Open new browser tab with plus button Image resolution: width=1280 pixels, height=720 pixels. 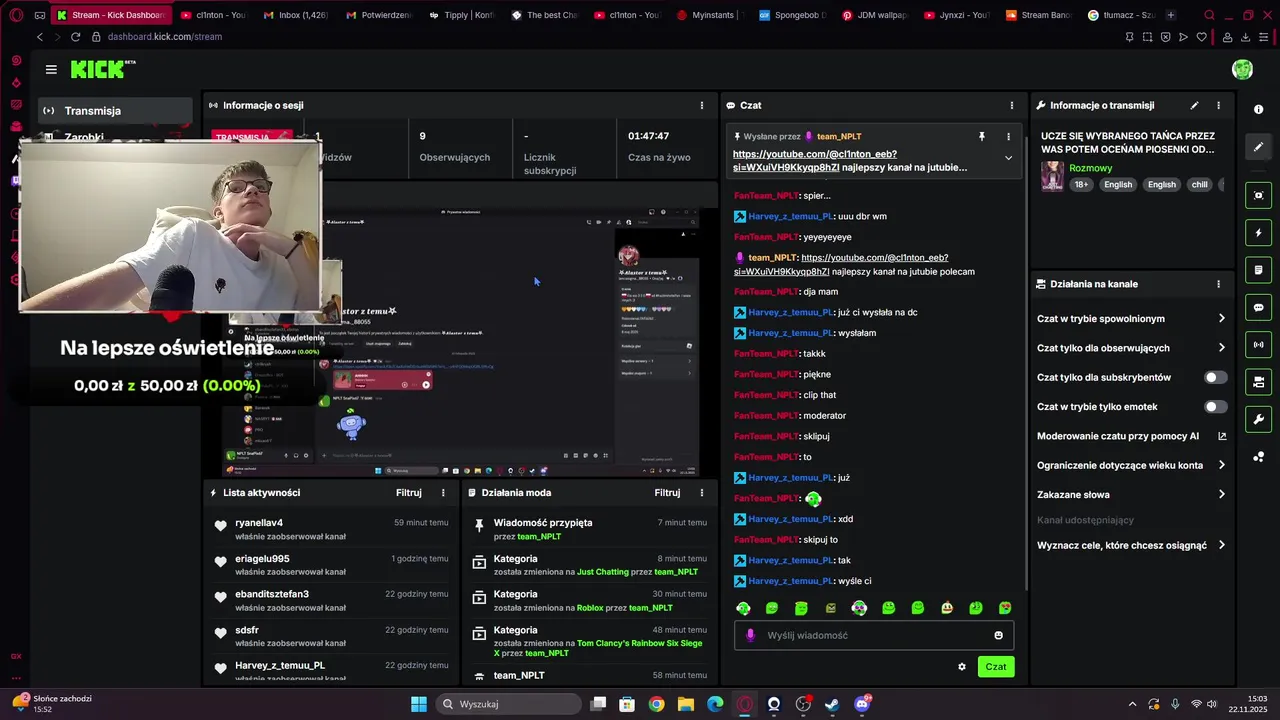(1171, 15)
